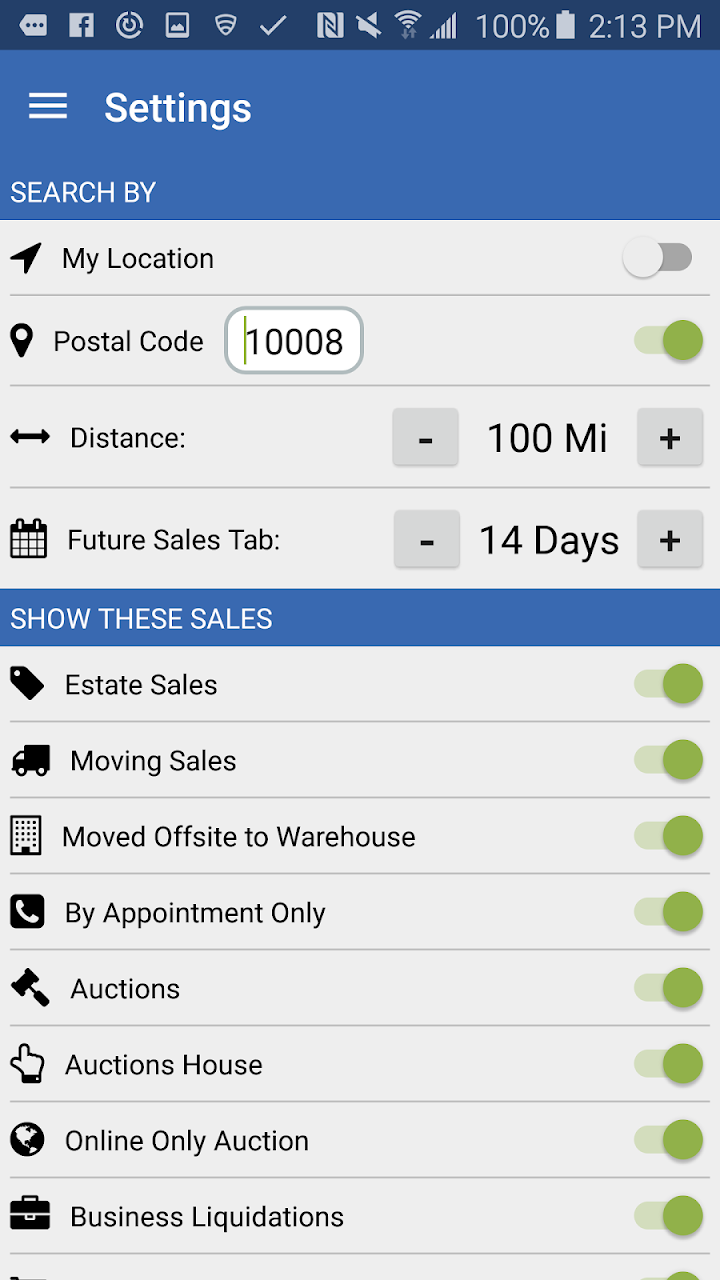Tap the My Location arrow icon

tap(26, 258)
